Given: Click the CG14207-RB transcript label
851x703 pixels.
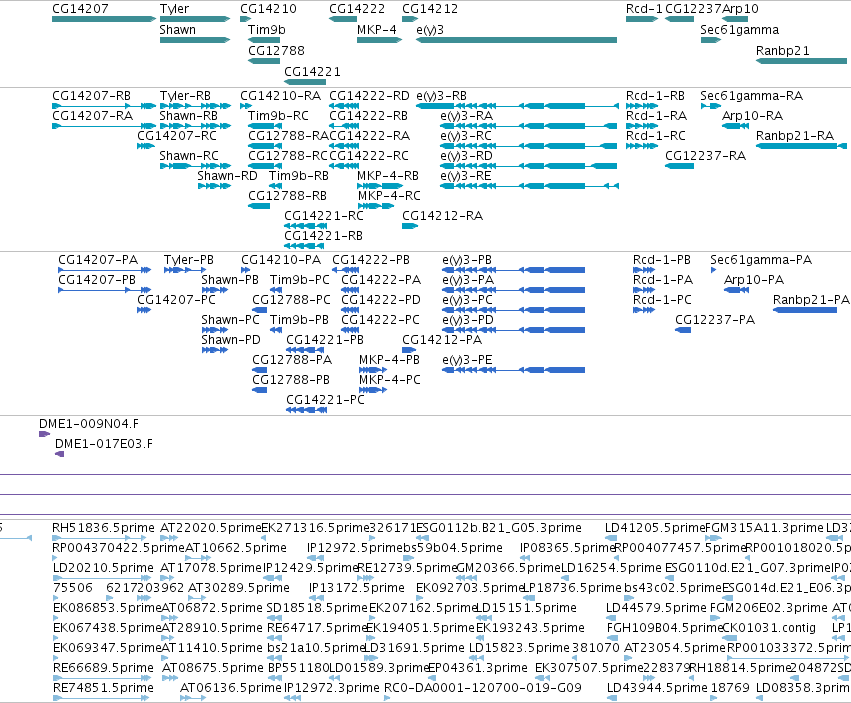Looking at the screenshot, I should tap(92, 96).
